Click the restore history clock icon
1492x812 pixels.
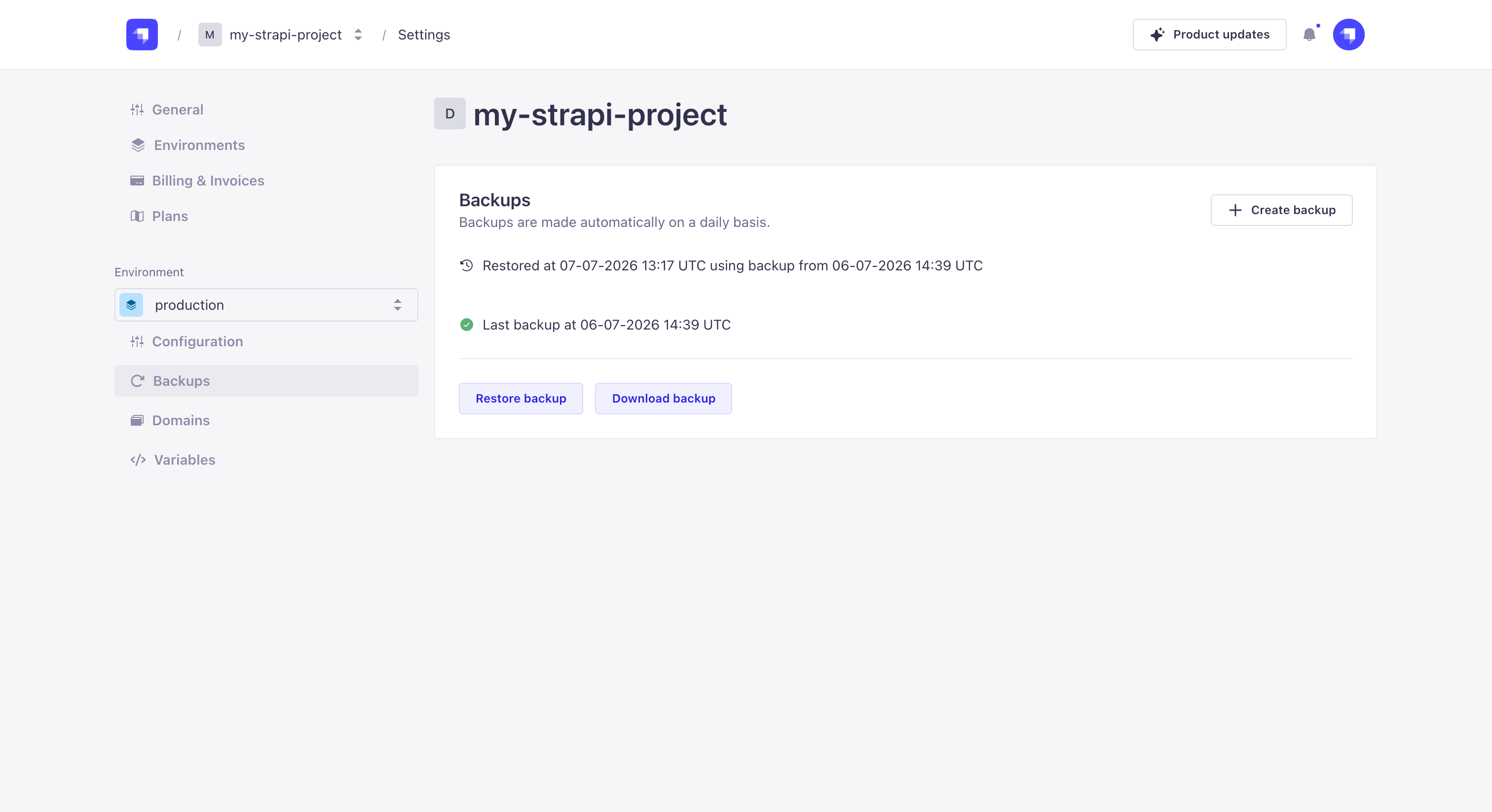[x=466, y=265]
